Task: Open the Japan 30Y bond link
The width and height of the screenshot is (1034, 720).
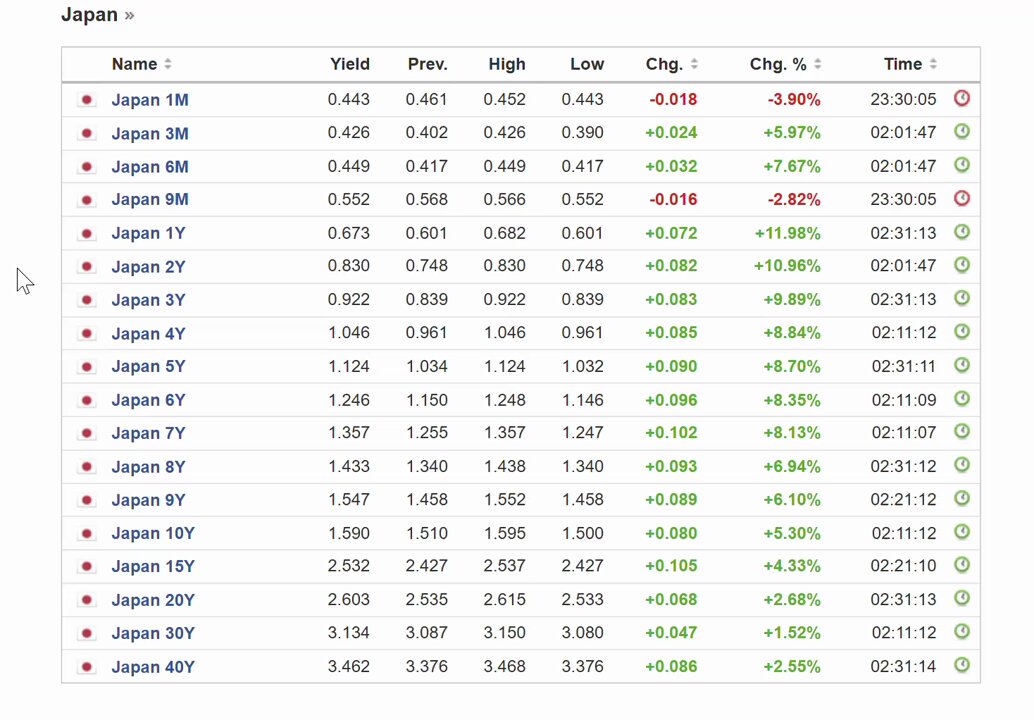Action: (x=153, y=633)
